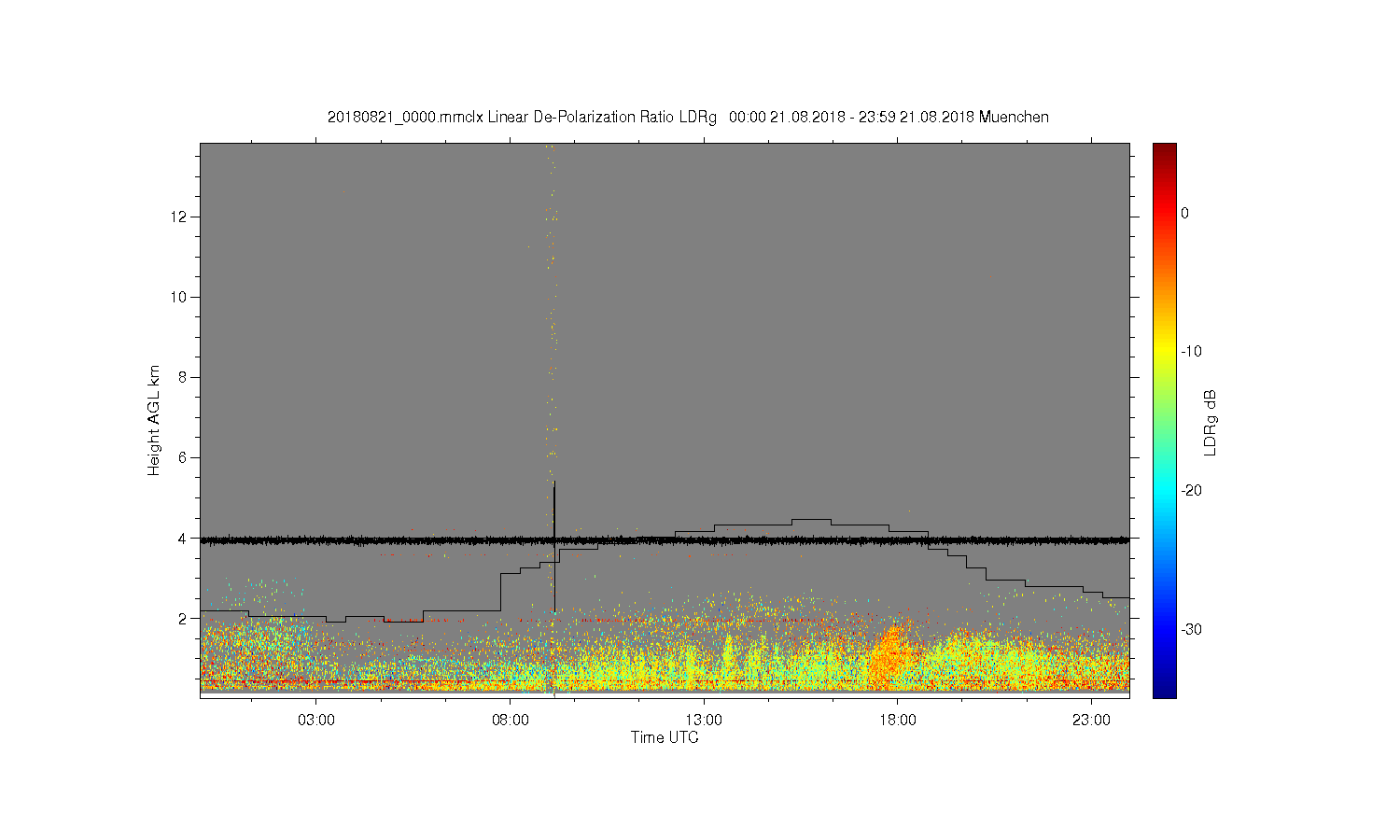Click the 'Height AGL km' y-axis label
Viewport: 1400px width, 840px height.
click(x=154, y=420)
